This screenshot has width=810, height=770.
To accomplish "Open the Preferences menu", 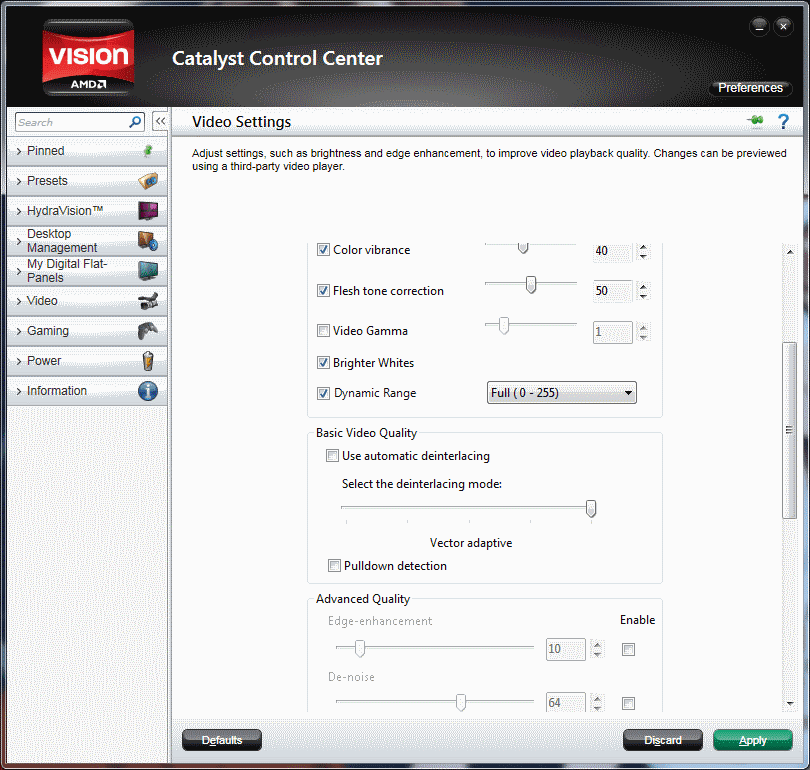I will (750, 88).
